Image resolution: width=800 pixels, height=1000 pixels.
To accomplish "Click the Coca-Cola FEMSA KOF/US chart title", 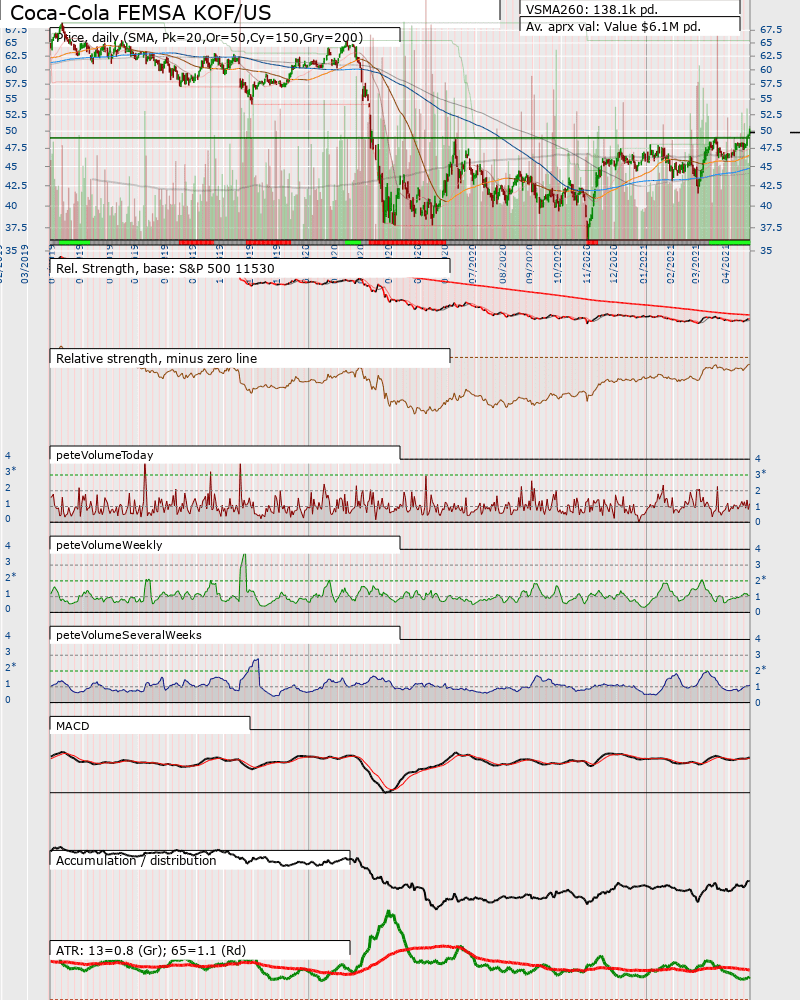I will coord(140,12).
